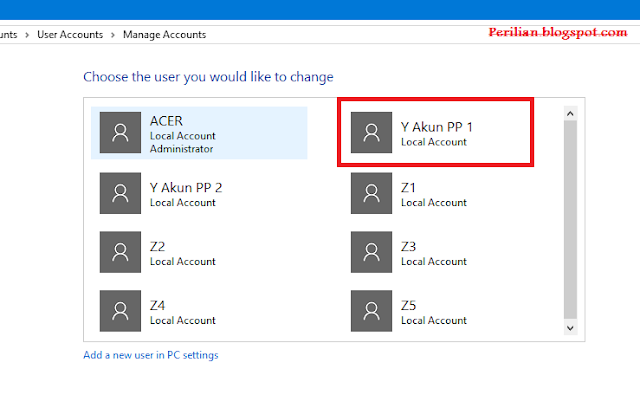The width and height of the screenshot is (640, 395).
Task: Expand chevron before Manage Accounts breadcrumb
Action: (113, 35)
